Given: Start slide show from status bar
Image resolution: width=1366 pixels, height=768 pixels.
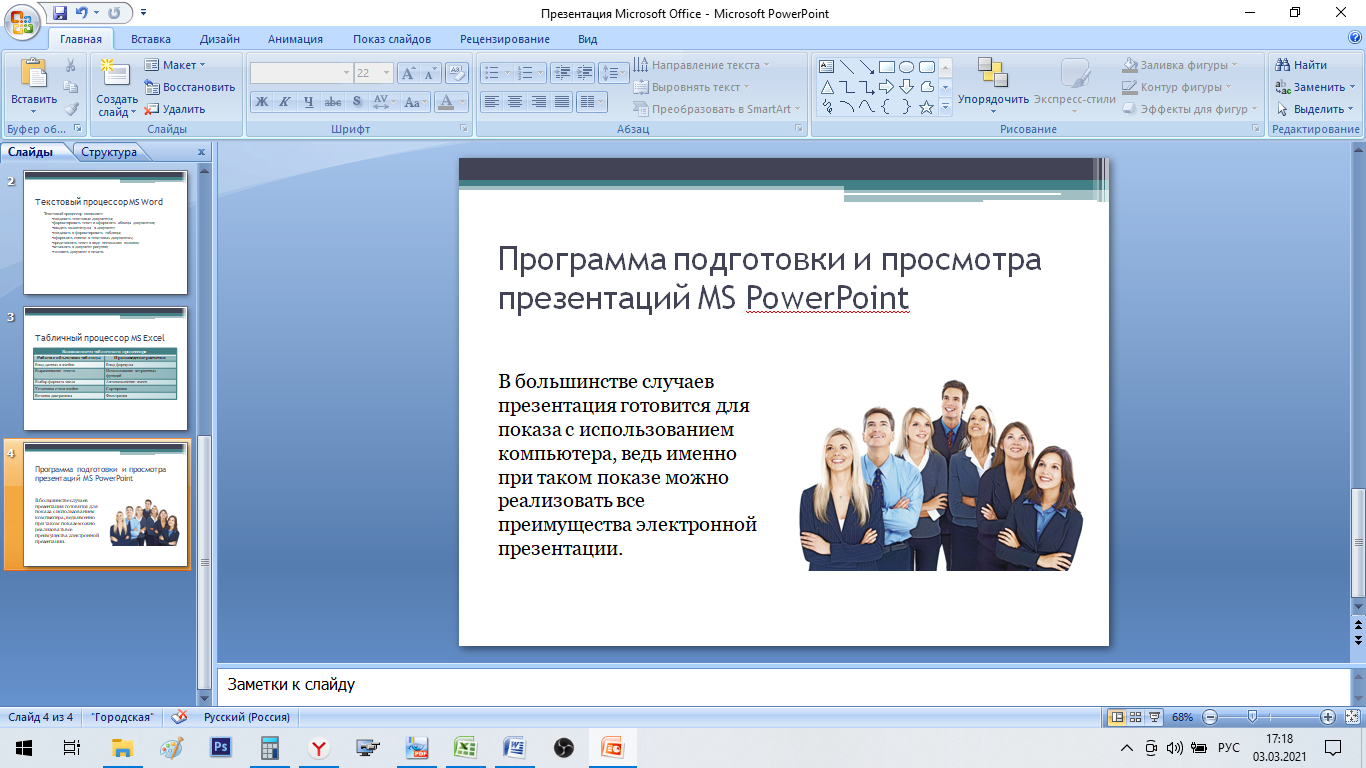Looking at the screenshot, I should (1154, 717).
